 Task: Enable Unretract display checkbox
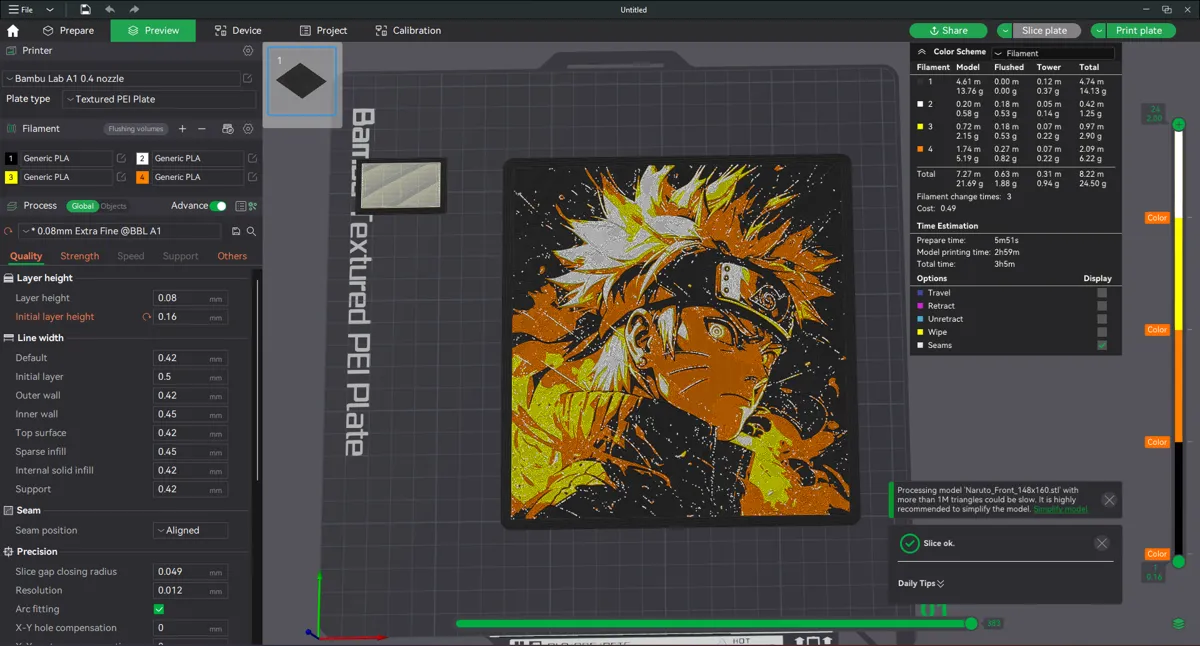1102,319
